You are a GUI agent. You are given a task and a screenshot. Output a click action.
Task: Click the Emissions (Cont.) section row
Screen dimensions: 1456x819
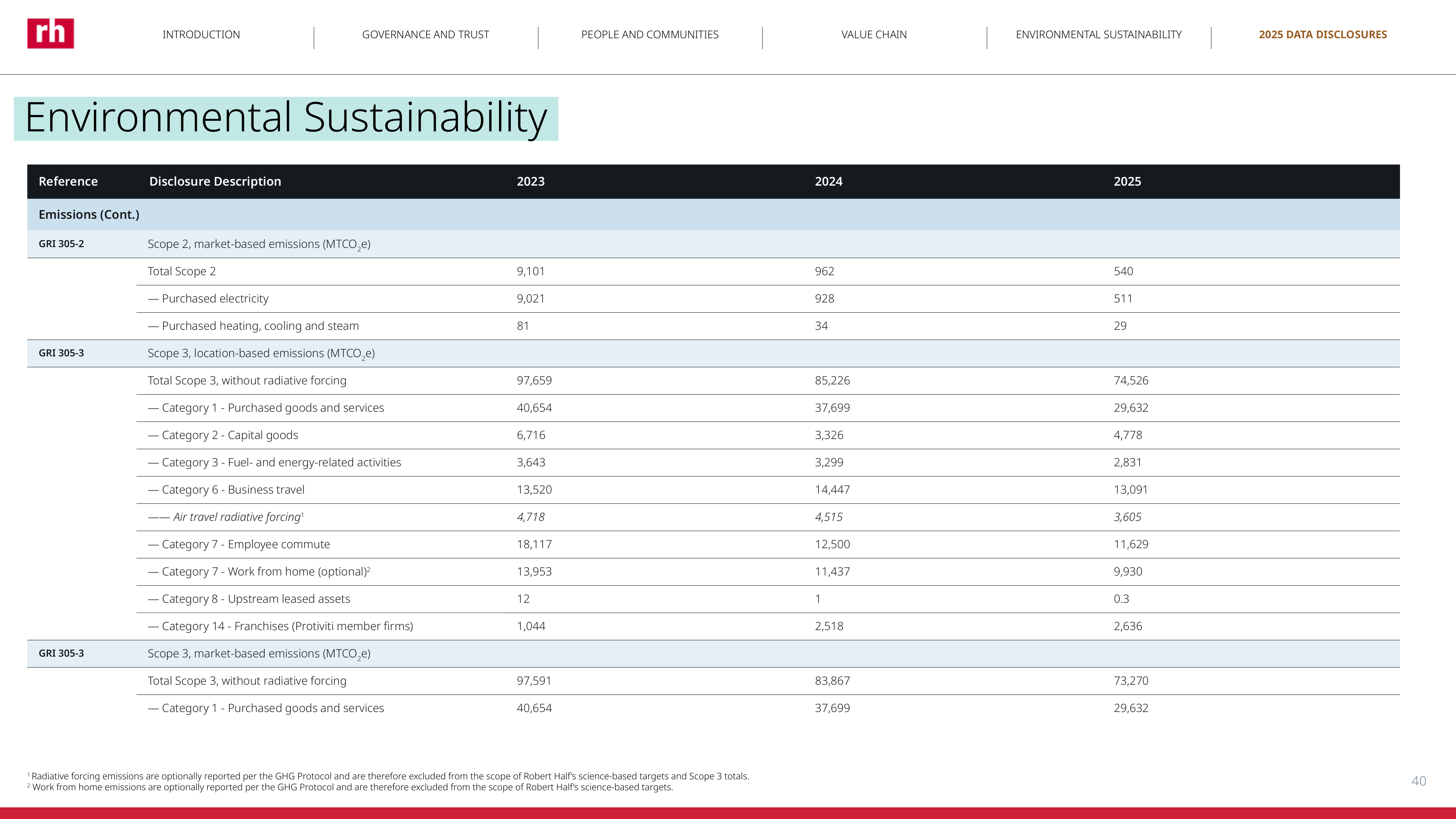713,215
